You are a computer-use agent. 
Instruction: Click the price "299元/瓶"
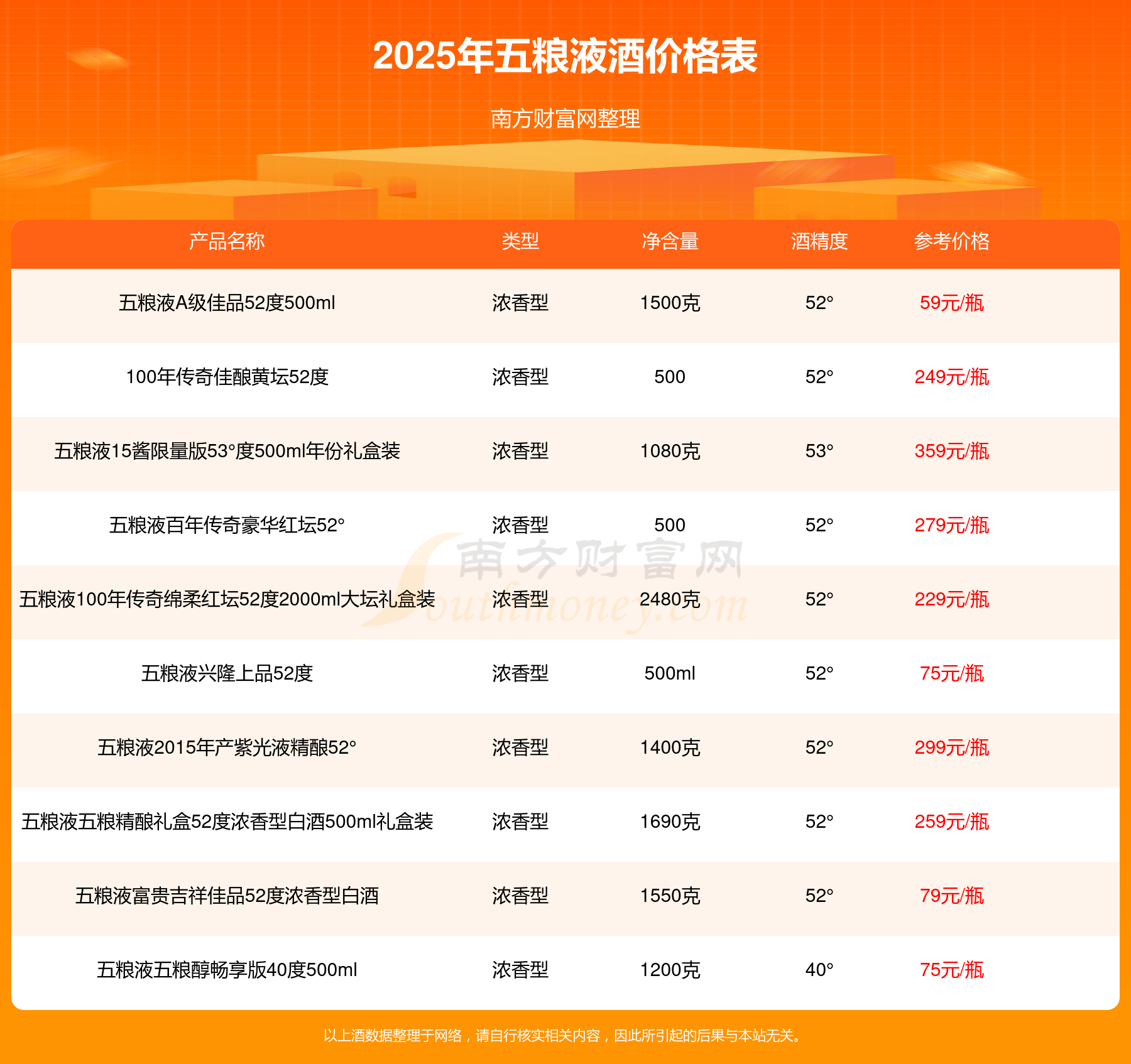(952, 747)
